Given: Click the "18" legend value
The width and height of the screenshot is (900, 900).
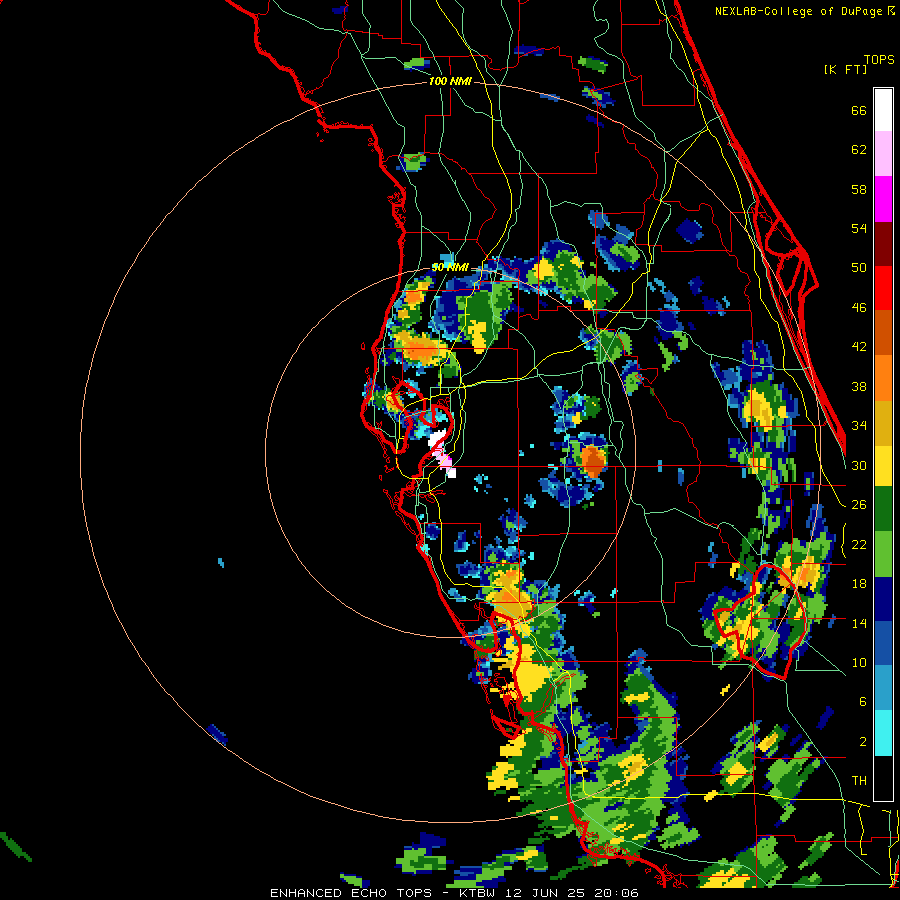Looking at the screenshot, I should (x=859, y=584).
